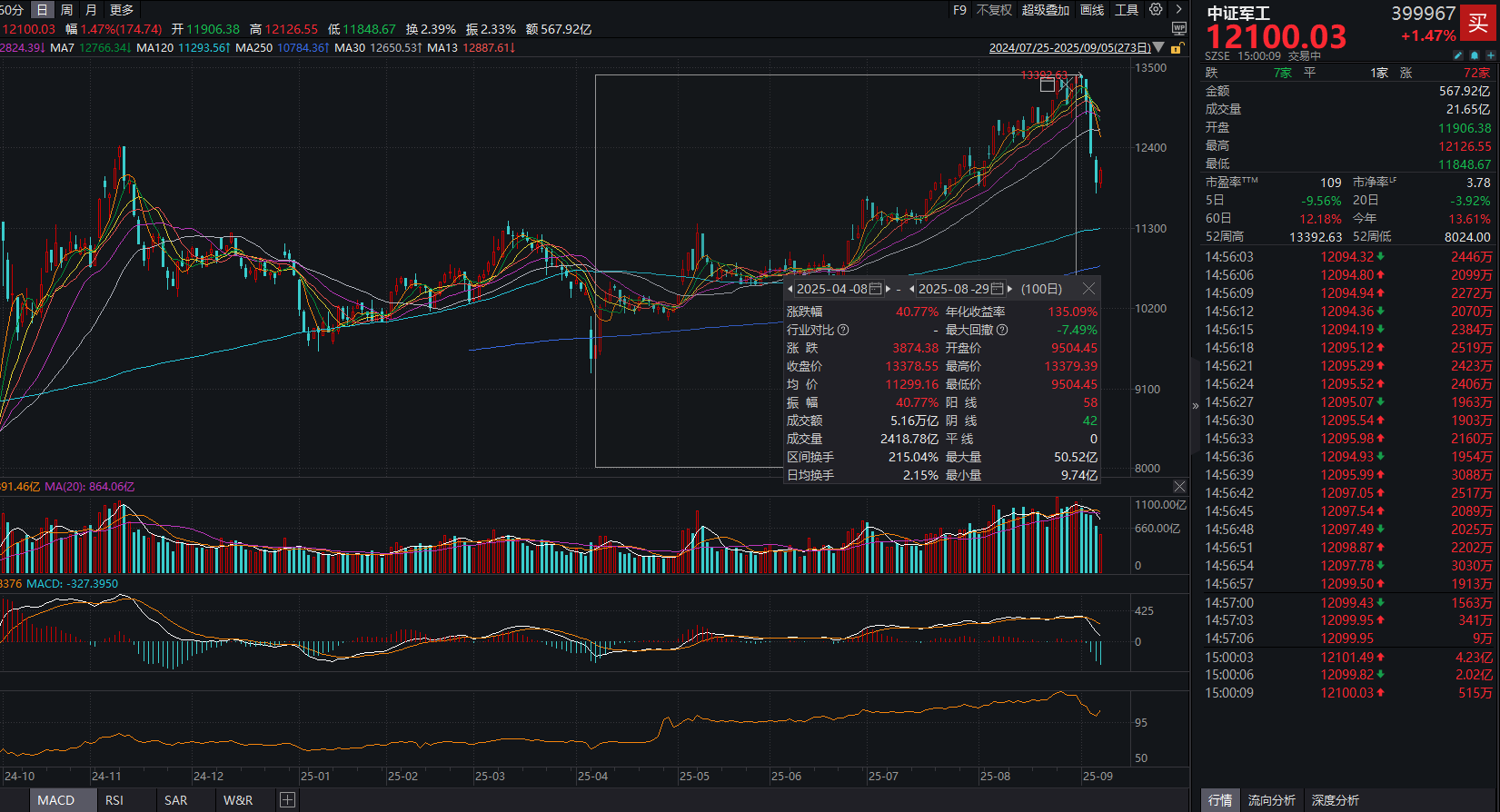Open chart settings gear icon
The height and width of the screenshot is (812, 1500).
(1156, 9)
